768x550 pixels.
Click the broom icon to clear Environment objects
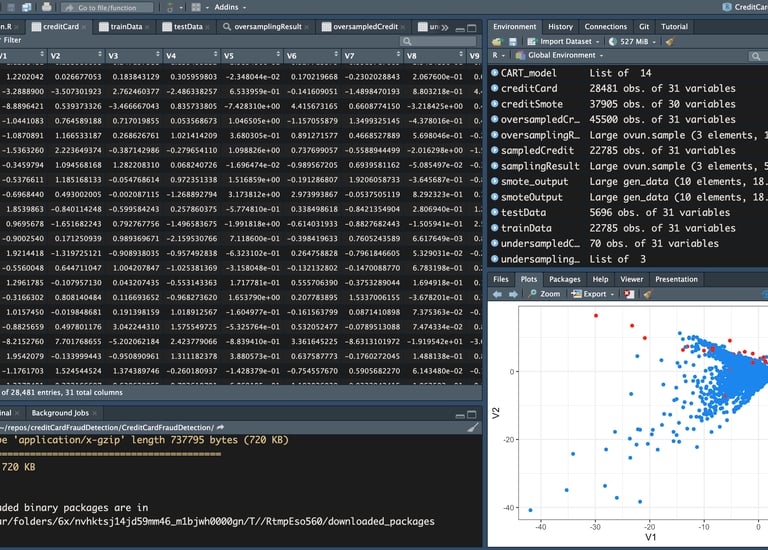pyautogui.click(x=669, y=42)
